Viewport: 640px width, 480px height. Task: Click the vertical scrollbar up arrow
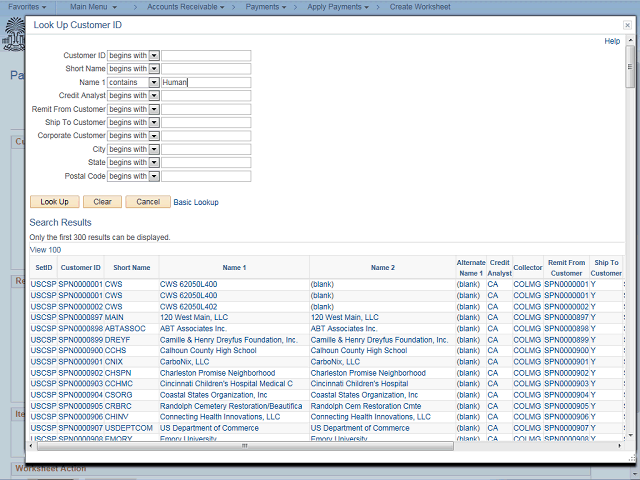point(630,40)
